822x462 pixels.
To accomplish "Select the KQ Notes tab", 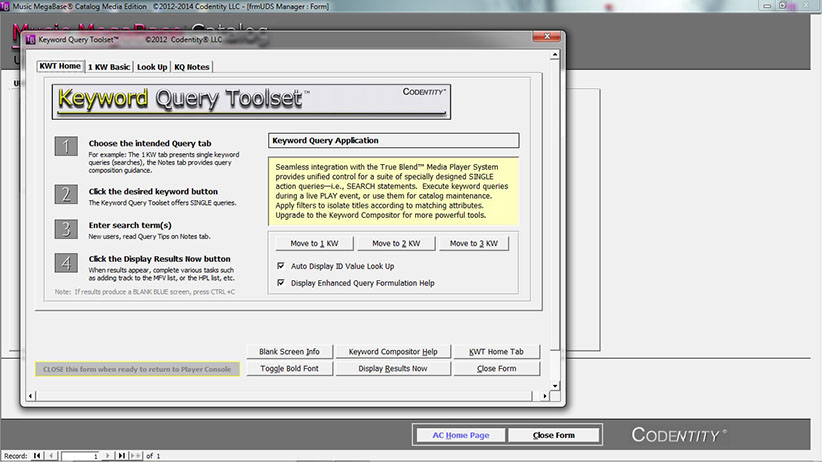I will (192, 67).
